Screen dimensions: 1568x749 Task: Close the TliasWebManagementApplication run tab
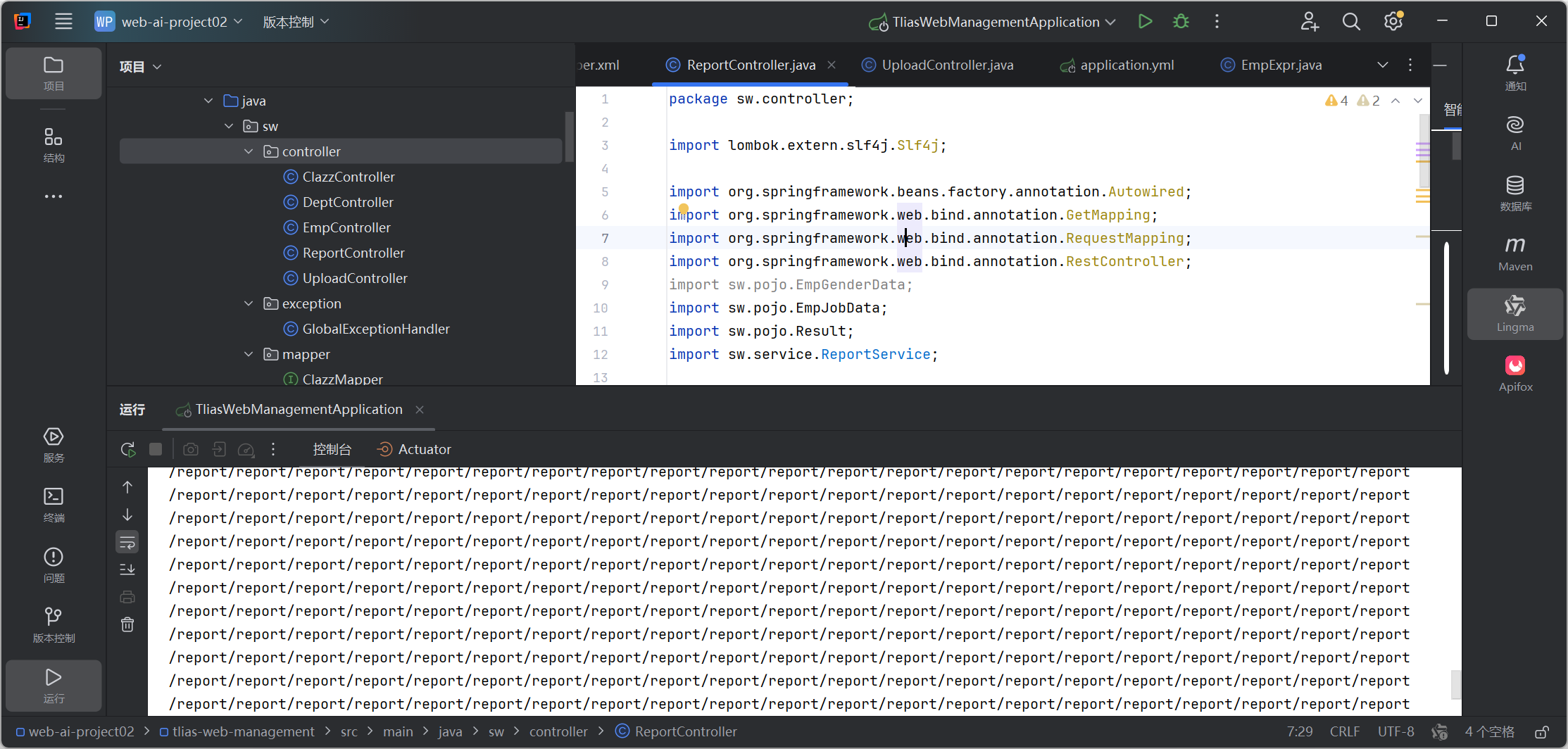tap(420, 410)
